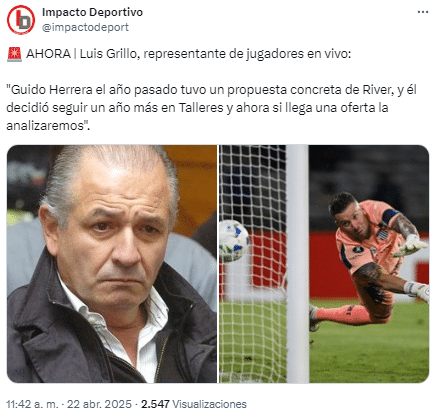Open the three-dot more options menu
The height and width of the screenshot is (415, 438).
point(423,12)
